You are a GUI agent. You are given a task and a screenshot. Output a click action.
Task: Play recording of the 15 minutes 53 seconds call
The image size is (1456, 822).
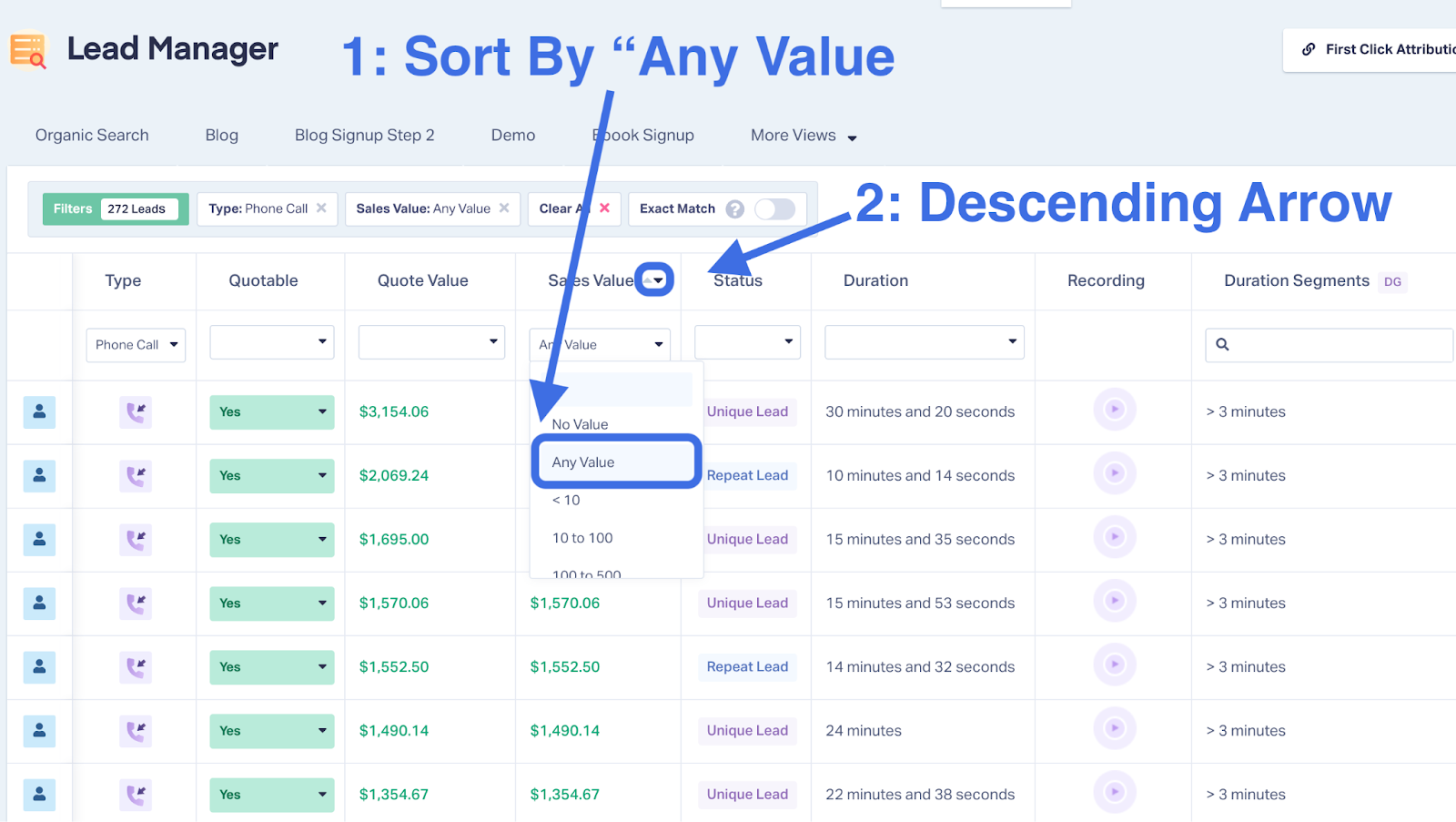1115,601
